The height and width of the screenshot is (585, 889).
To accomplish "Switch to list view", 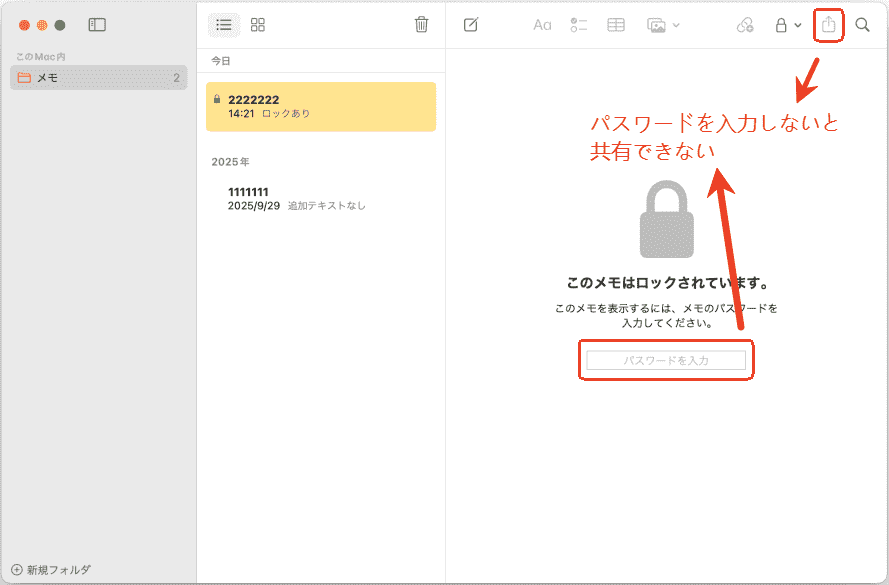I will [224, 25].
